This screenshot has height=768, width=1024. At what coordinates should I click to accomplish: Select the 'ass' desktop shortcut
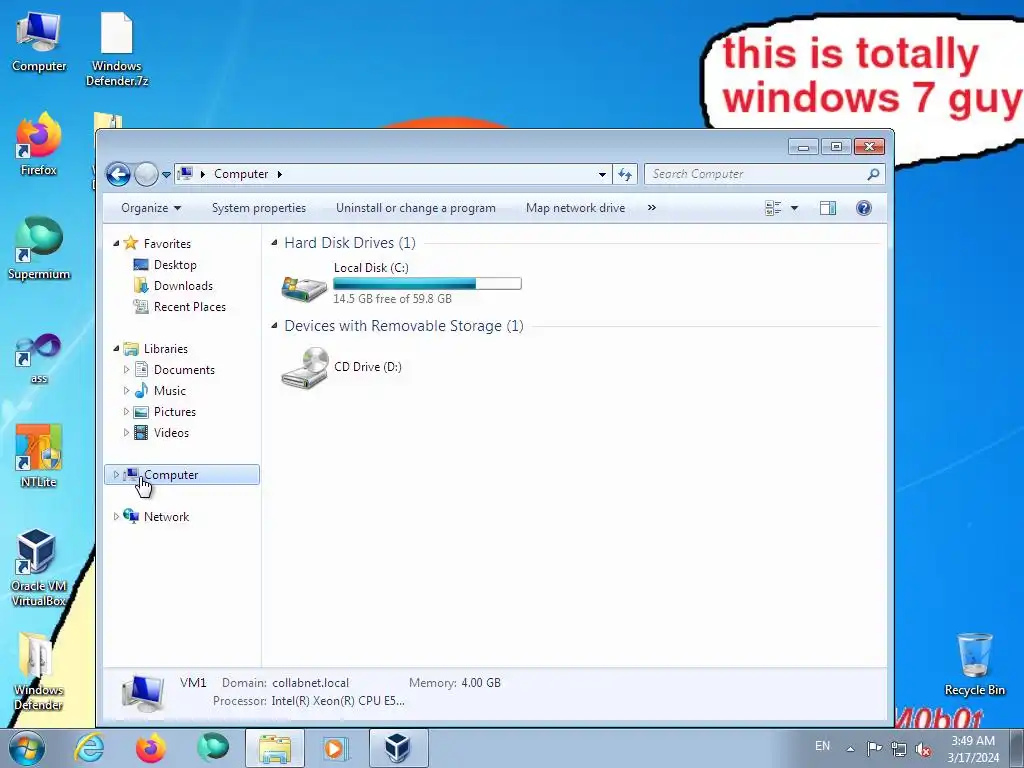tap(39, 358)
